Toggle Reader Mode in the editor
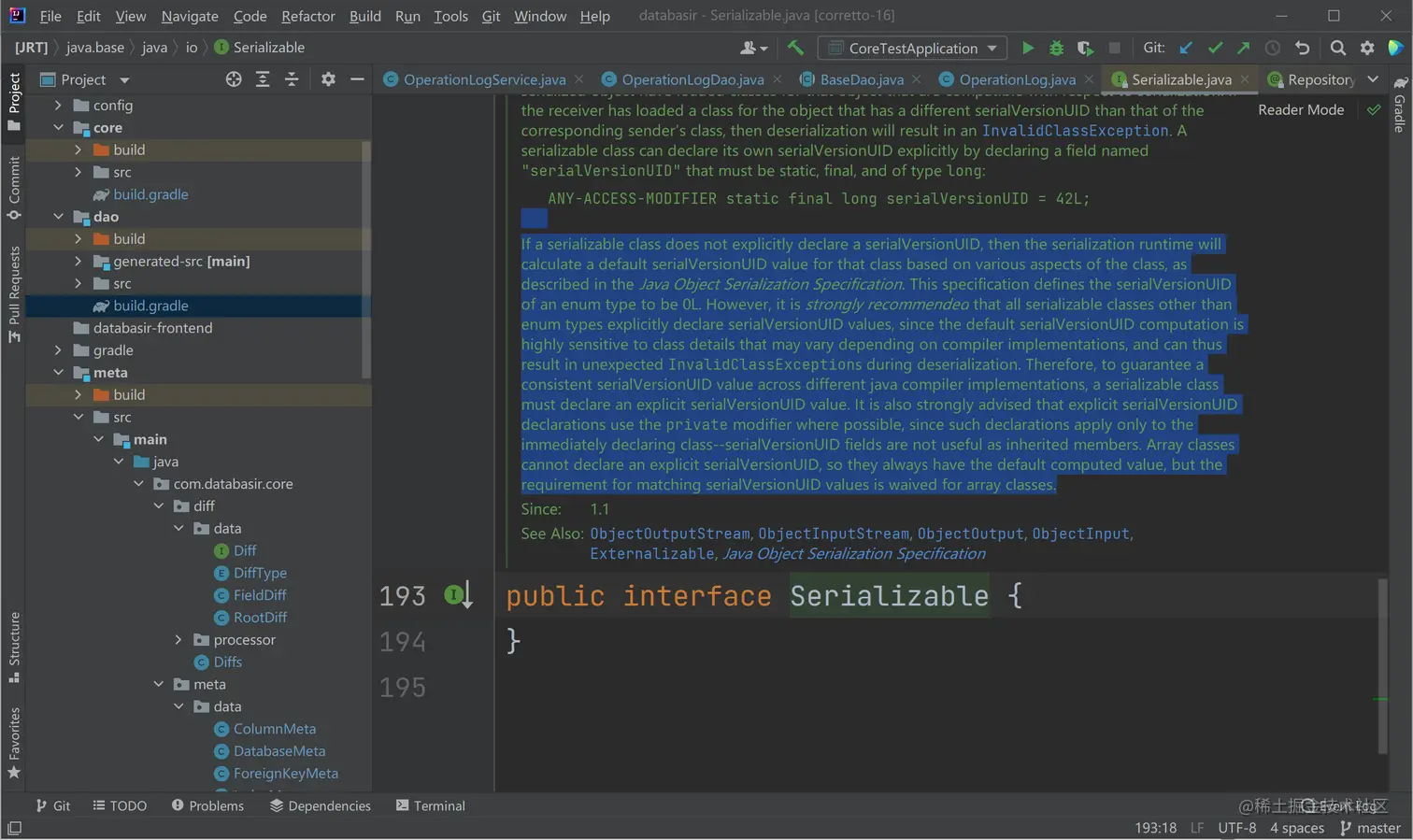Image resolution: width=1413 pixels, height=840 pixels. coord(1300,109)
